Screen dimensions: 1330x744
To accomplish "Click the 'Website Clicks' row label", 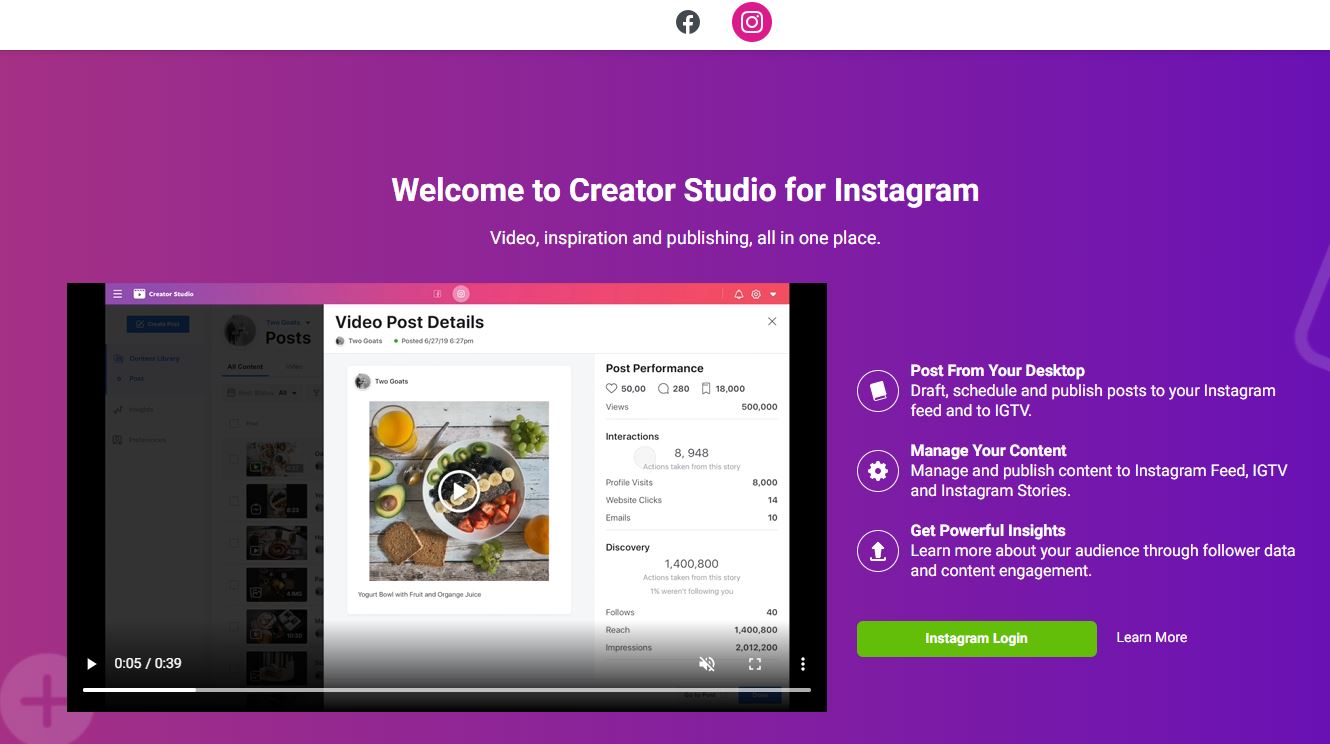I will (634, 500).
